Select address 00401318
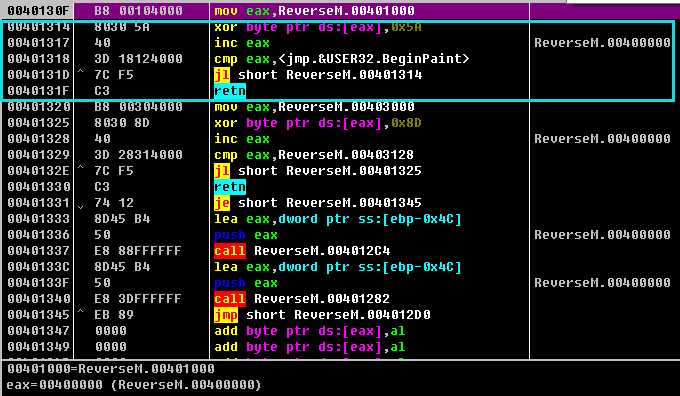Viewport: 680px width, 396px height. point(38,59)
